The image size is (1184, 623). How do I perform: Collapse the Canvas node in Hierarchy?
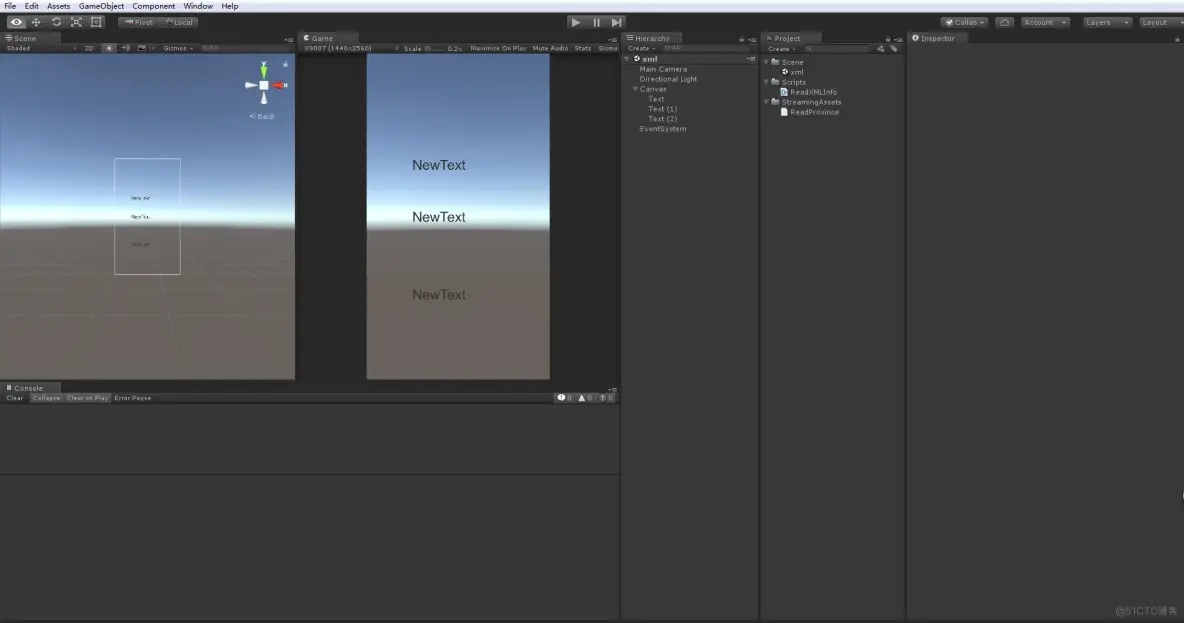[635, 89]
